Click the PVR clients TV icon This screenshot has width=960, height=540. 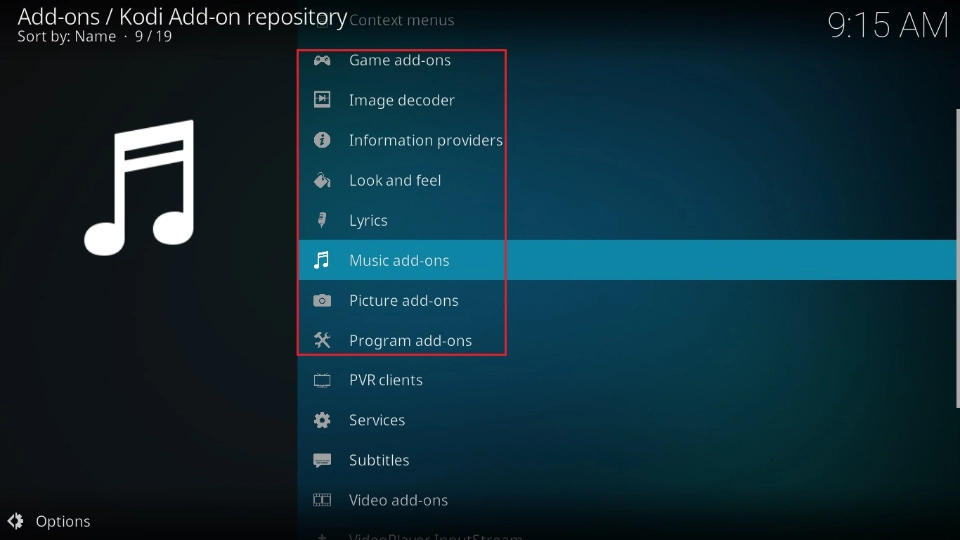pos(322,380)
